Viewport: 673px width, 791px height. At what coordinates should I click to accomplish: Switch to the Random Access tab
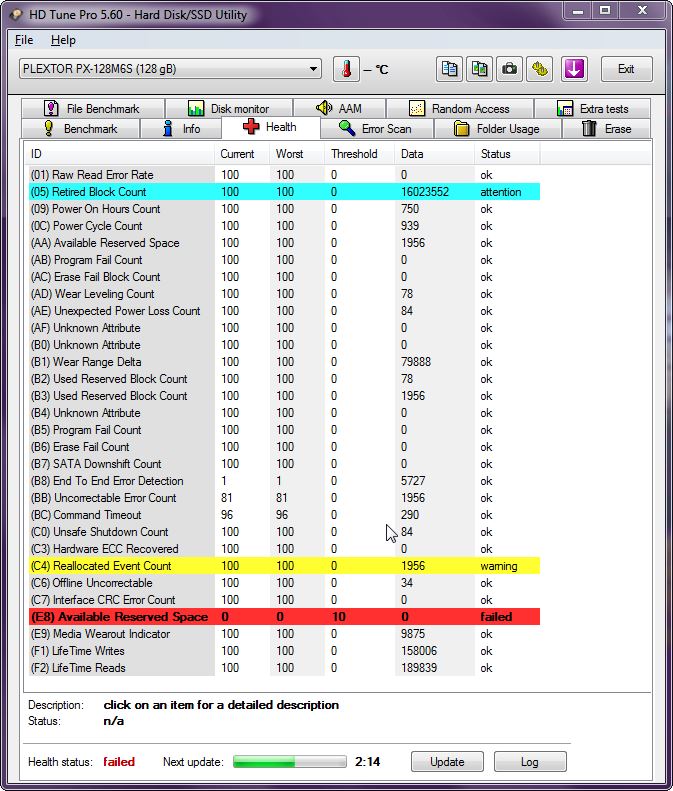460,108
